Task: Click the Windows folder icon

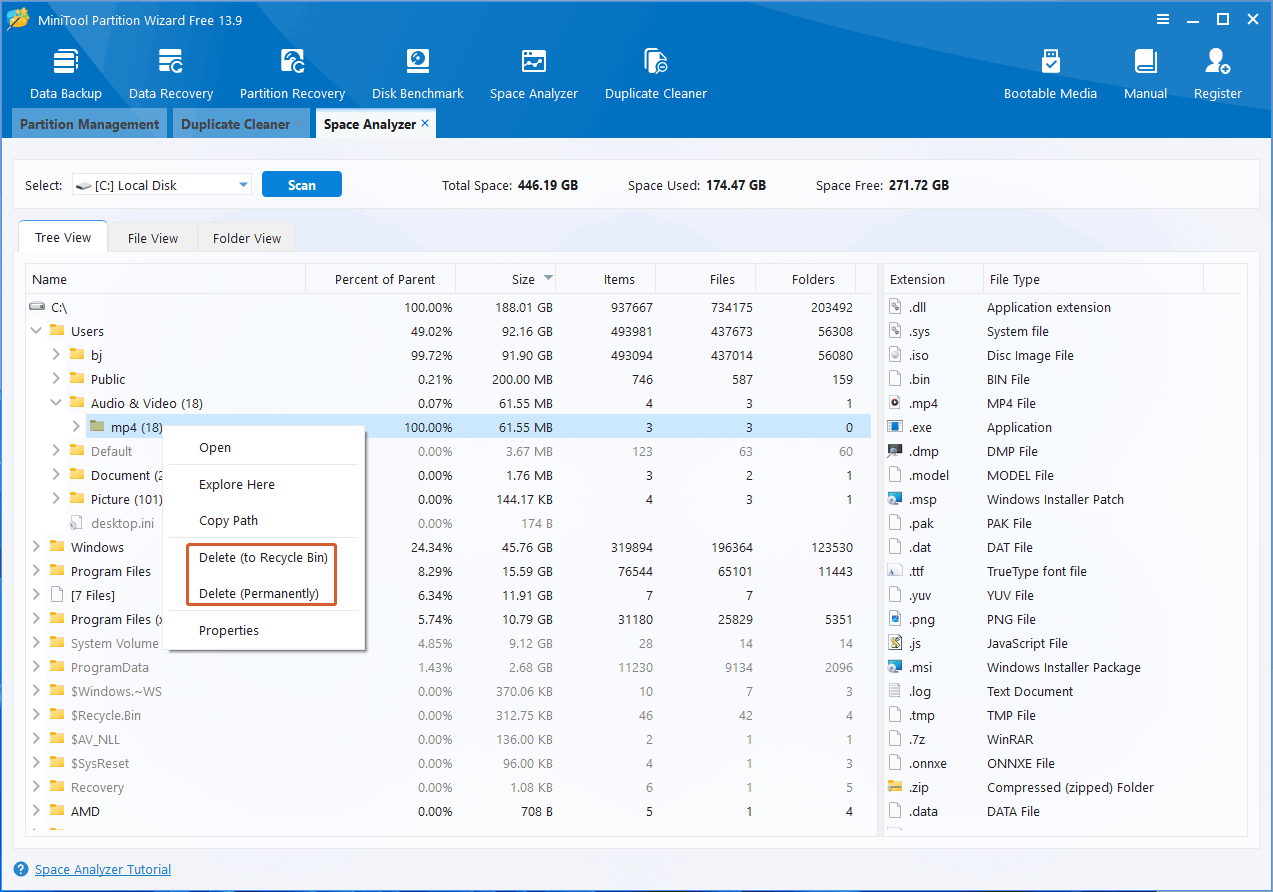Action: pos(57,547)
